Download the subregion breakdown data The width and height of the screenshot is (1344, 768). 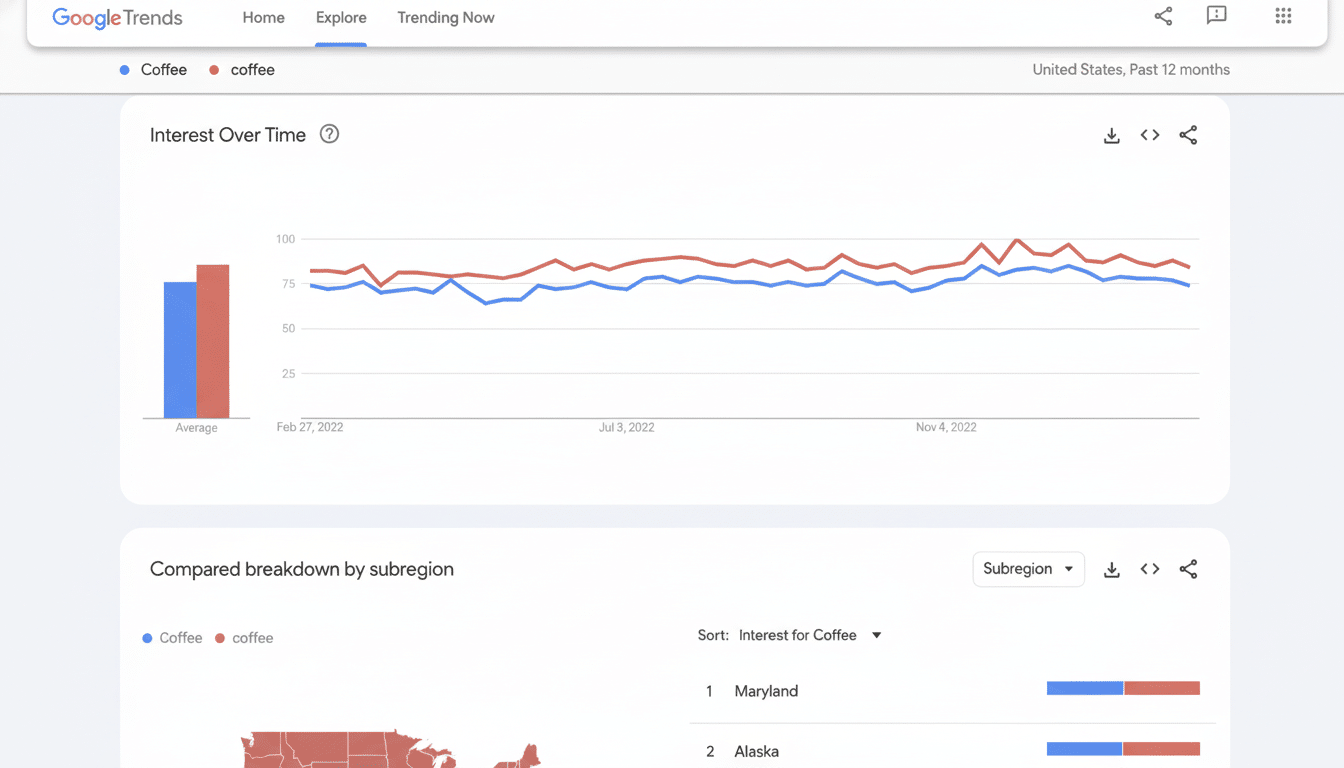click(1112, 568)
